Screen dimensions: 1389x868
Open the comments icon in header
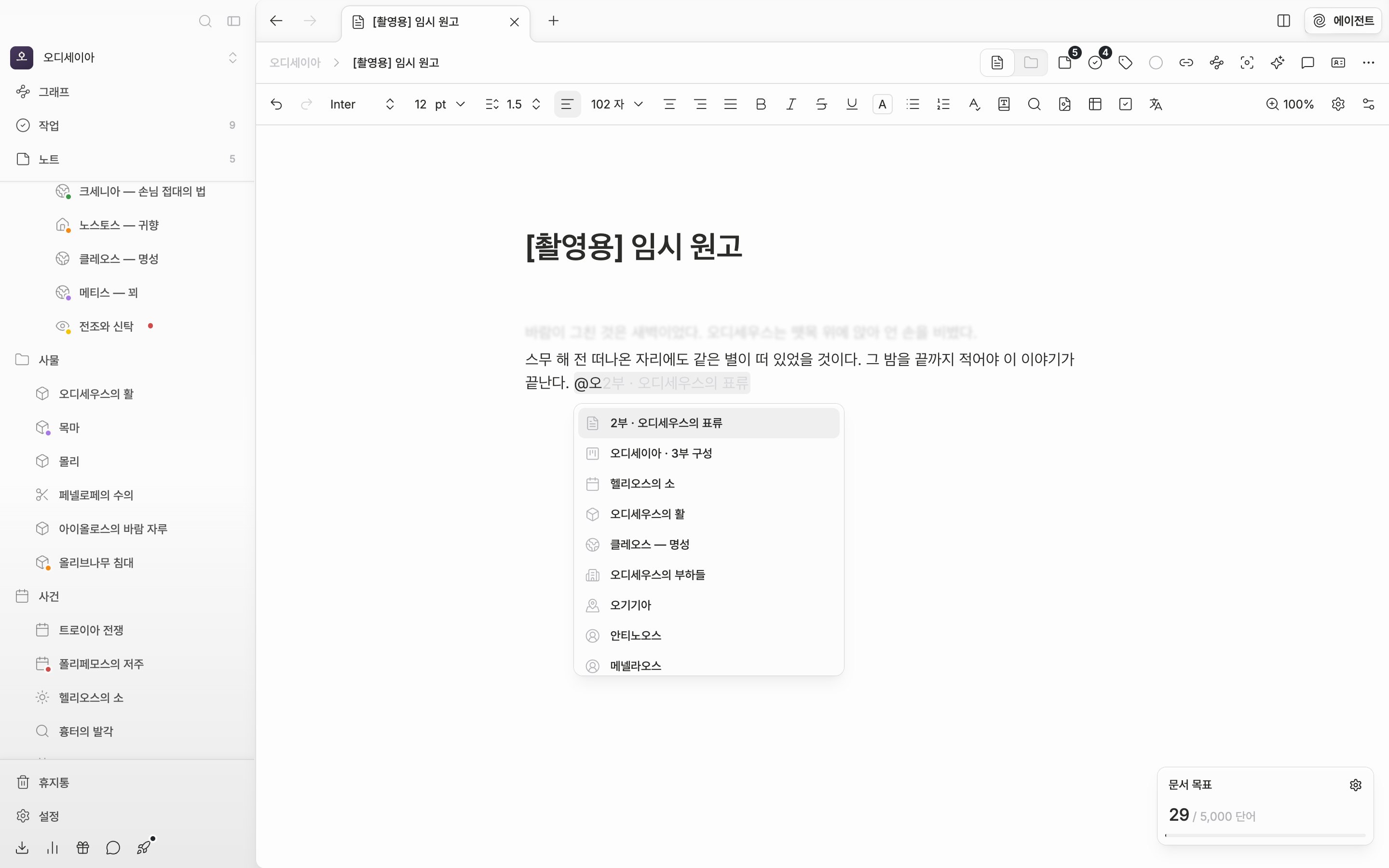click(x=1308, y=63)
